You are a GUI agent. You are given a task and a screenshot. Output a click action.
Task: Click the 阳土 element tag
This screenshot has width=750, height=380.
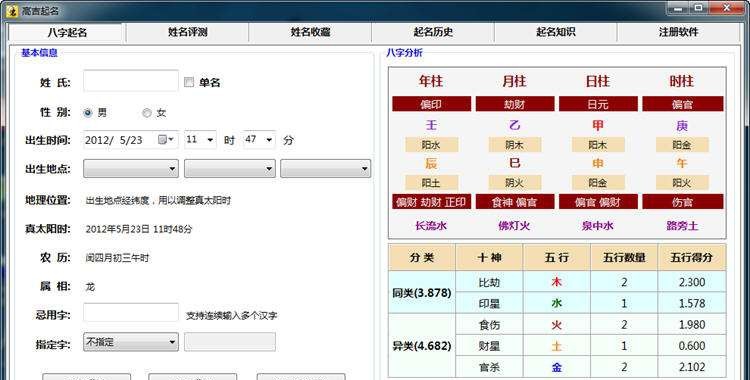(431, 183)
